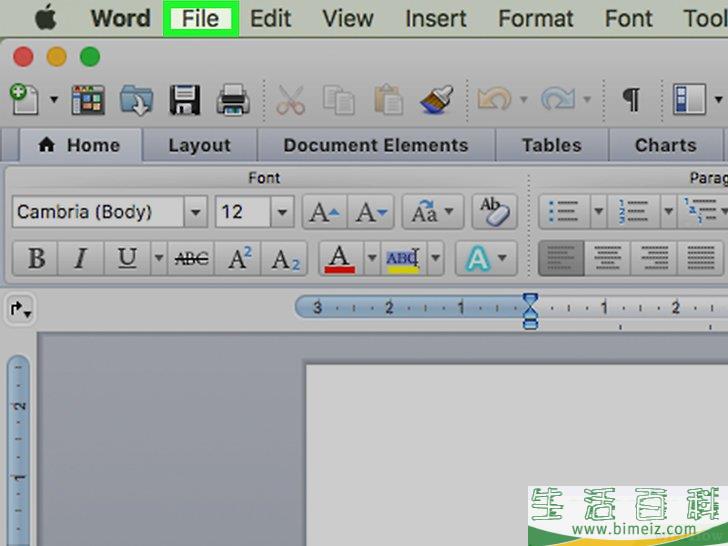Click the Undo arrow icon
This screenshot has height=546, width=728.
click(494, 99)
